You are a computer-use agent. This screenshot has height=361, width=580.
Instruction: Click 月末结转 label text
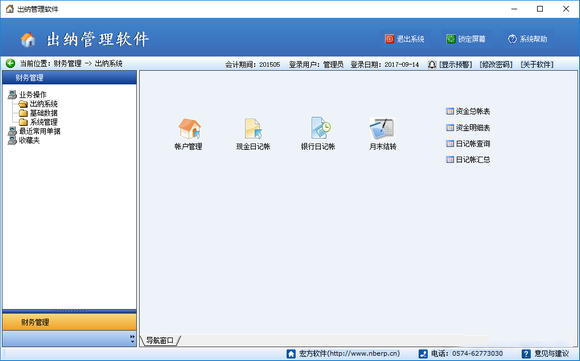pyautogui.click(x=382, y=146)
